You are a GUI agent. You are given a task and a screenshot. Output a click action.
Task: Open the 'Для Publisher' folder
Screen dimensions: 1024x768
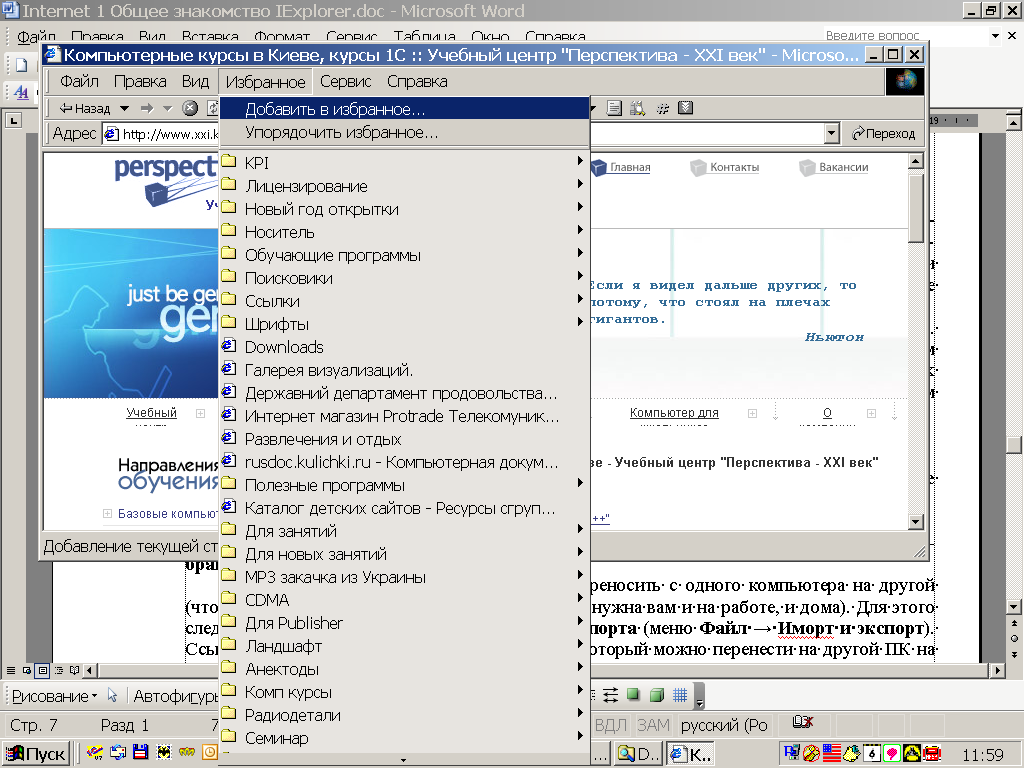tap(404, 623)
